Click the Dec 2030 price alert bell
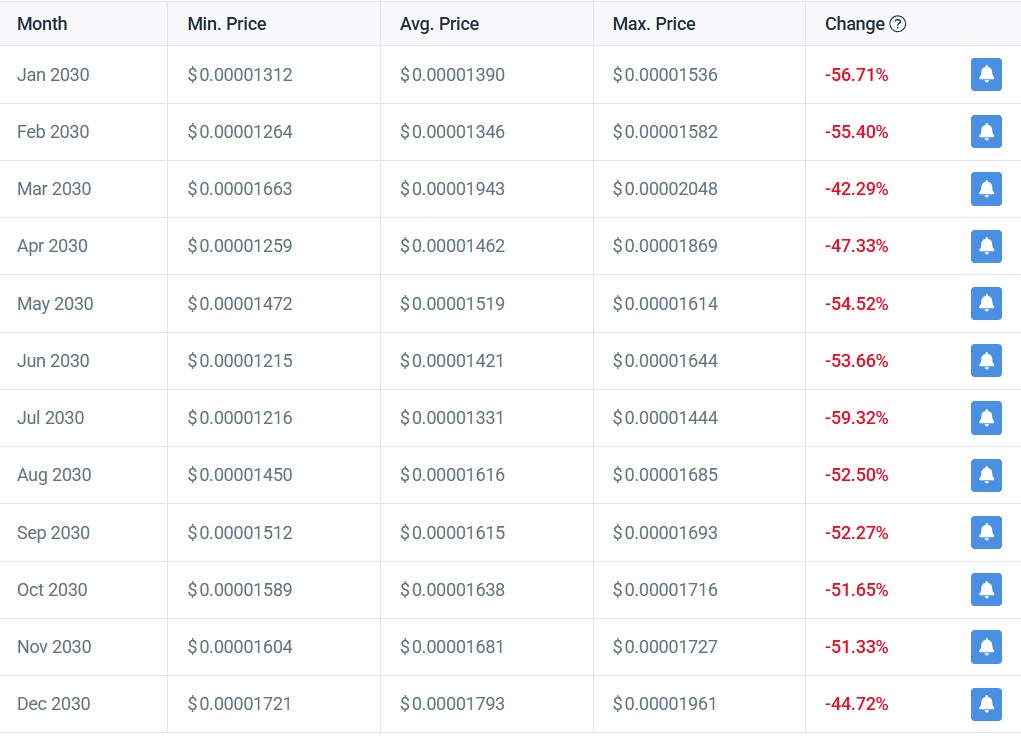 coord(986,704)
